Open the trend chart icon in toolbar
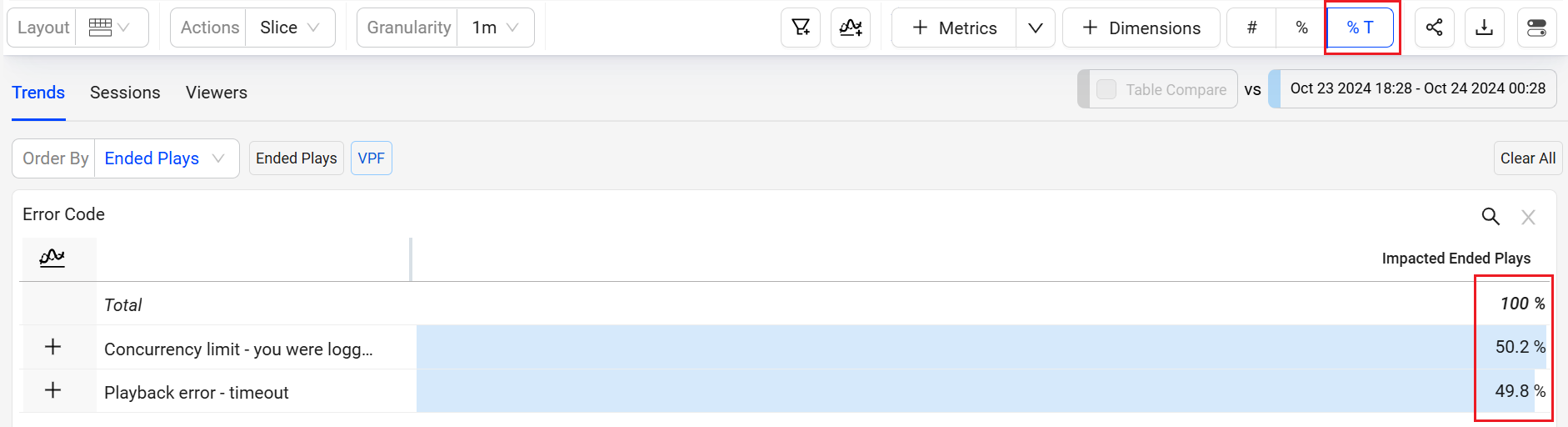The image size is (1568, 427). click(x=851, y=28)
